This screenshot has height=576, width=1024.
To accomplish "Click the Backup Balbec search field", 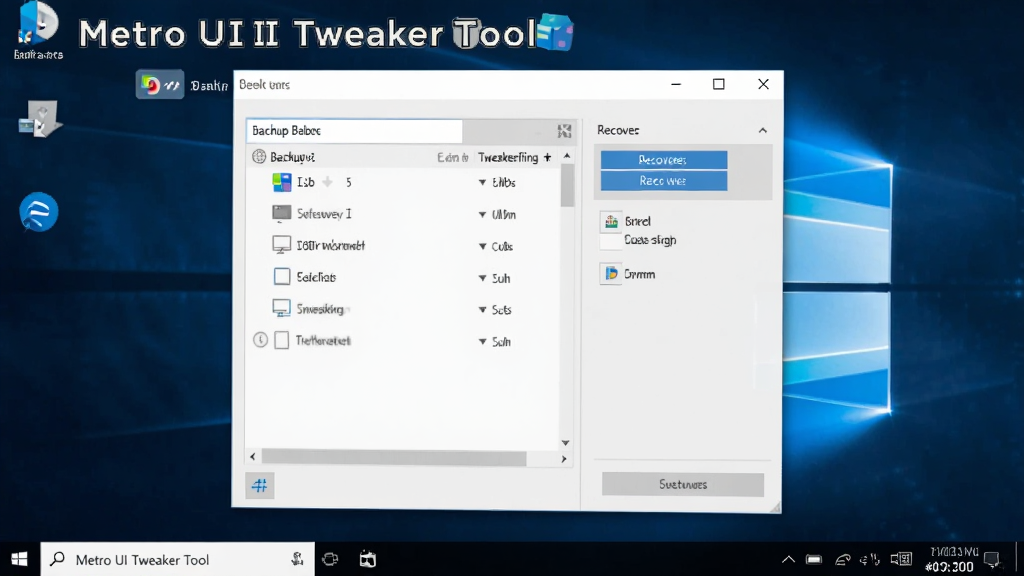I will [x=354, y=131].
